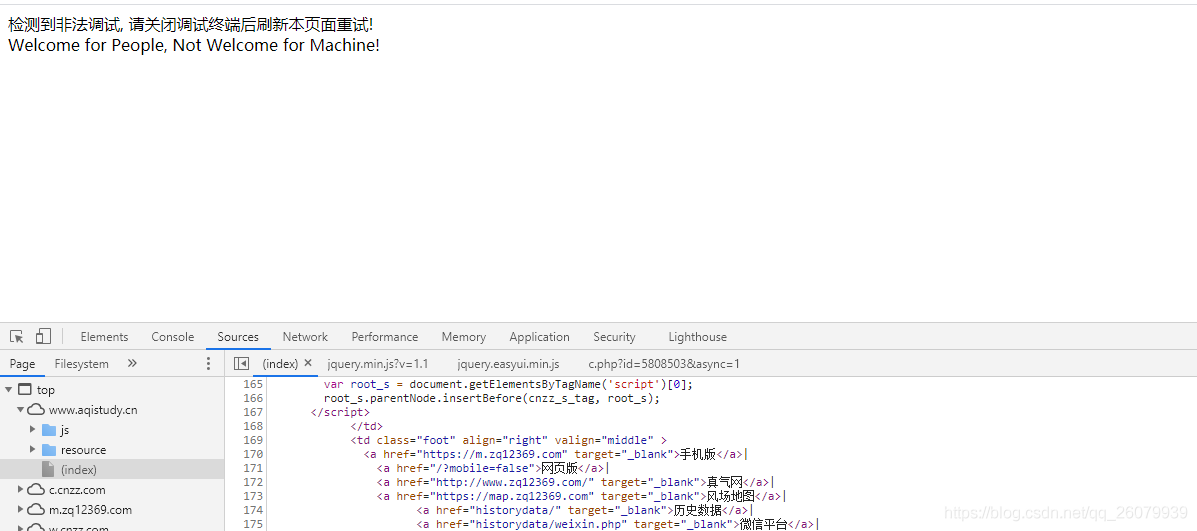Open the navigator three-dot menu
The height and width of the screenshot is (531, 1197).
point(208,363)
